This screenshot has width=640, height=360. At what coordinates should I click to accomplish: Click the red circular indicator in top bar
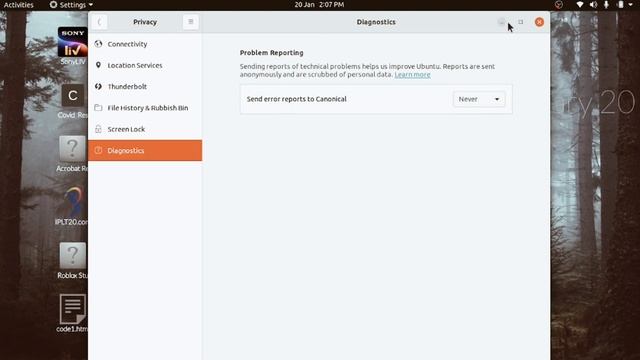click(x=559, y=5)
